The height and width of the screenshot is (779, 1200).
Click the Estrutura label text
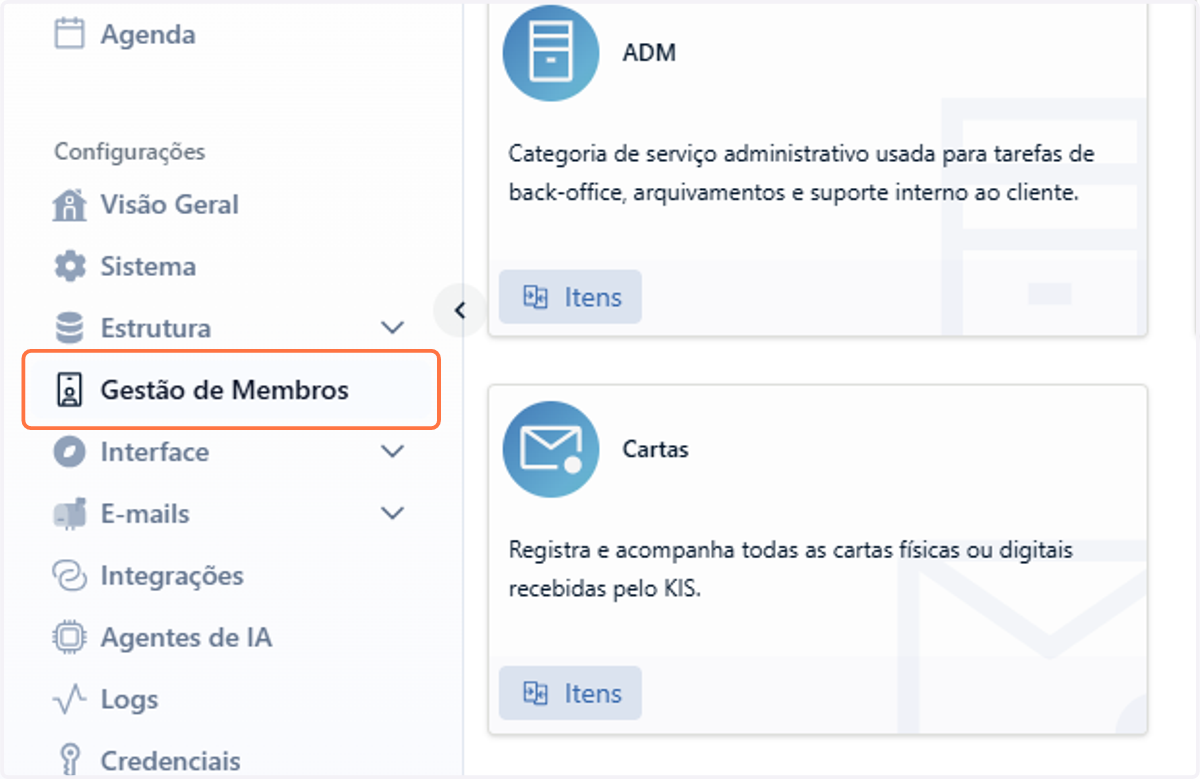(x=156, y=328)
